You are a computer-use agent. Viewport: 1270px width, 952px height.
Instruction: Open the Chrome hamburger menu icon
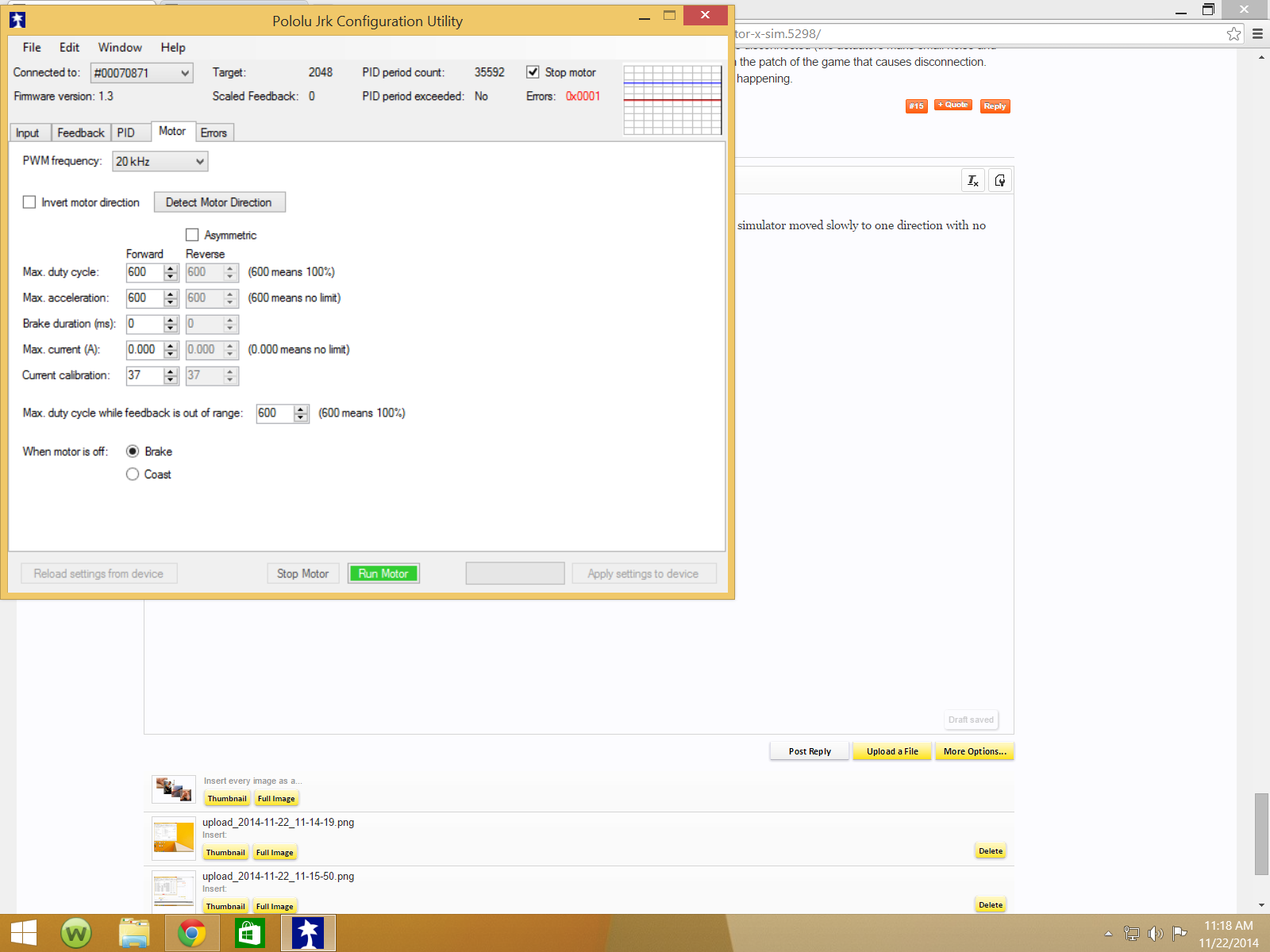[x=1257, y=33]
